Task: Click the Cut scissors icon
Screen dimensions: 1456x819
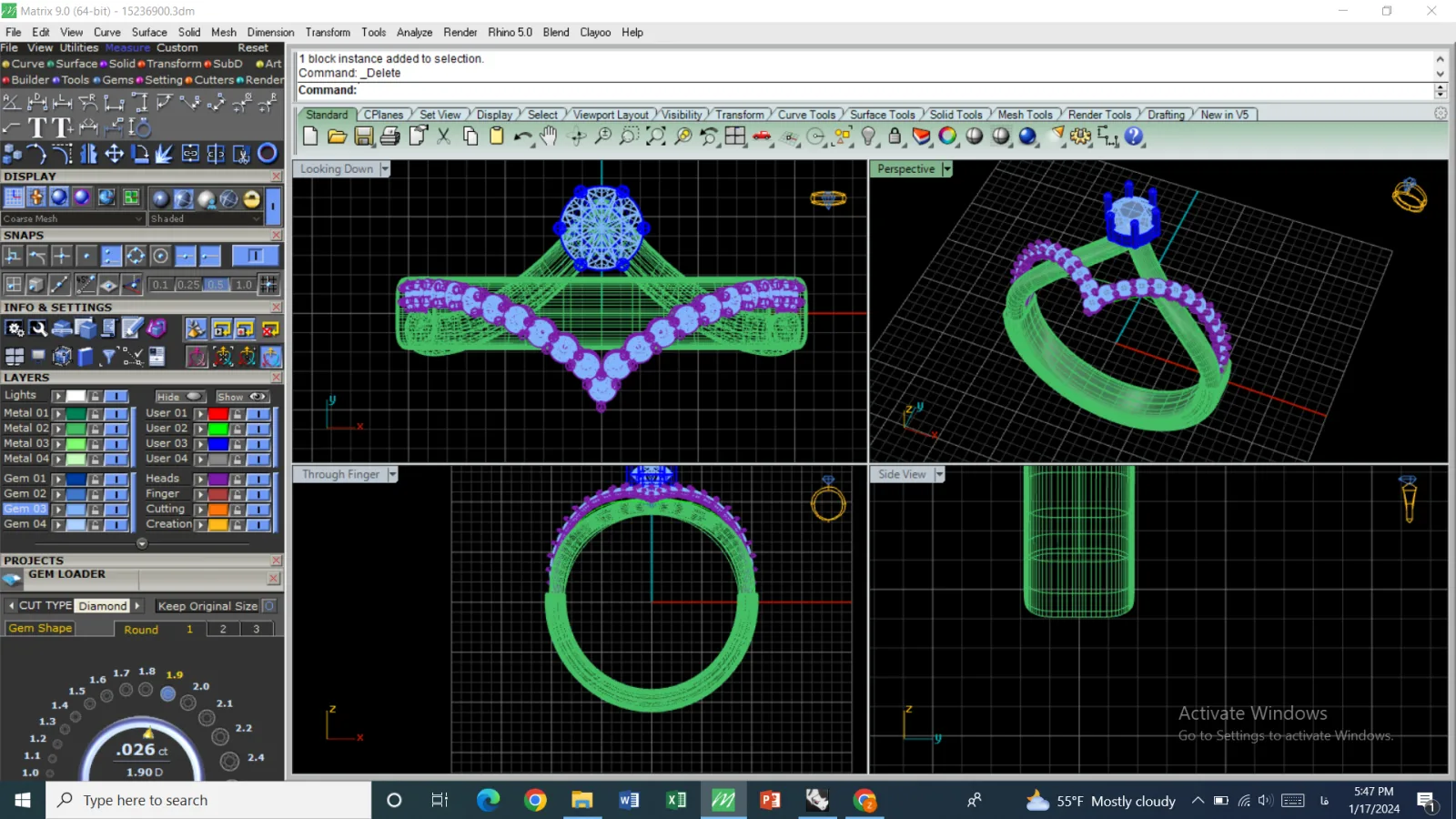Action: click(443, 136)
